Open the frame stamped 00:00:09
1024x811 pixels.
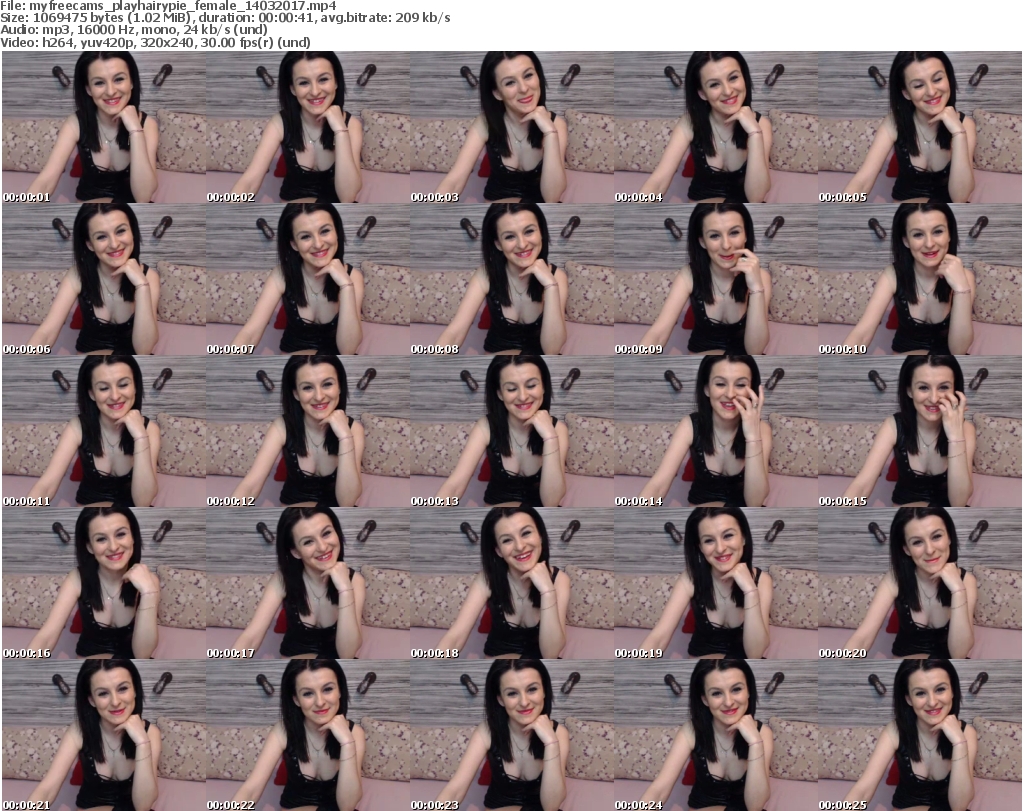[716, 279]
